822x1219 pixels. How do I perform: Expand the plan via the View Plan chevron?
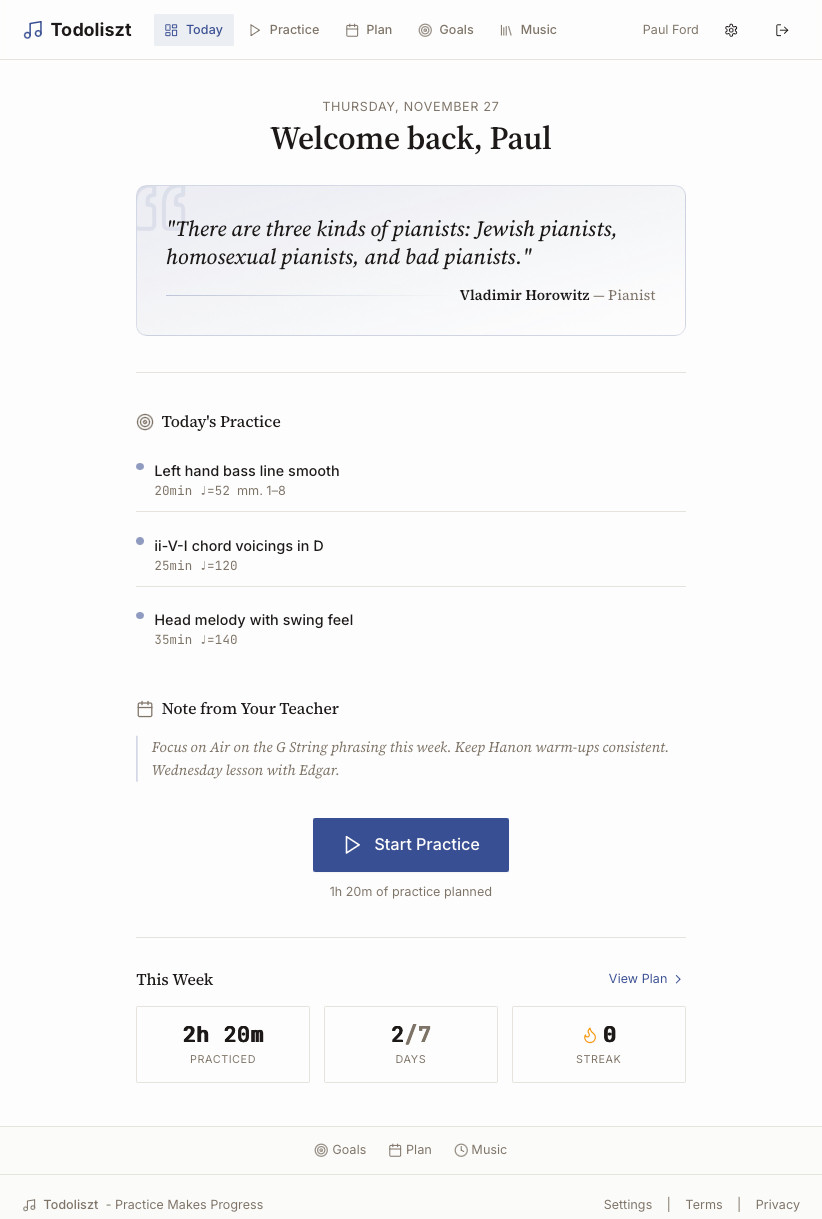point(678,979)
